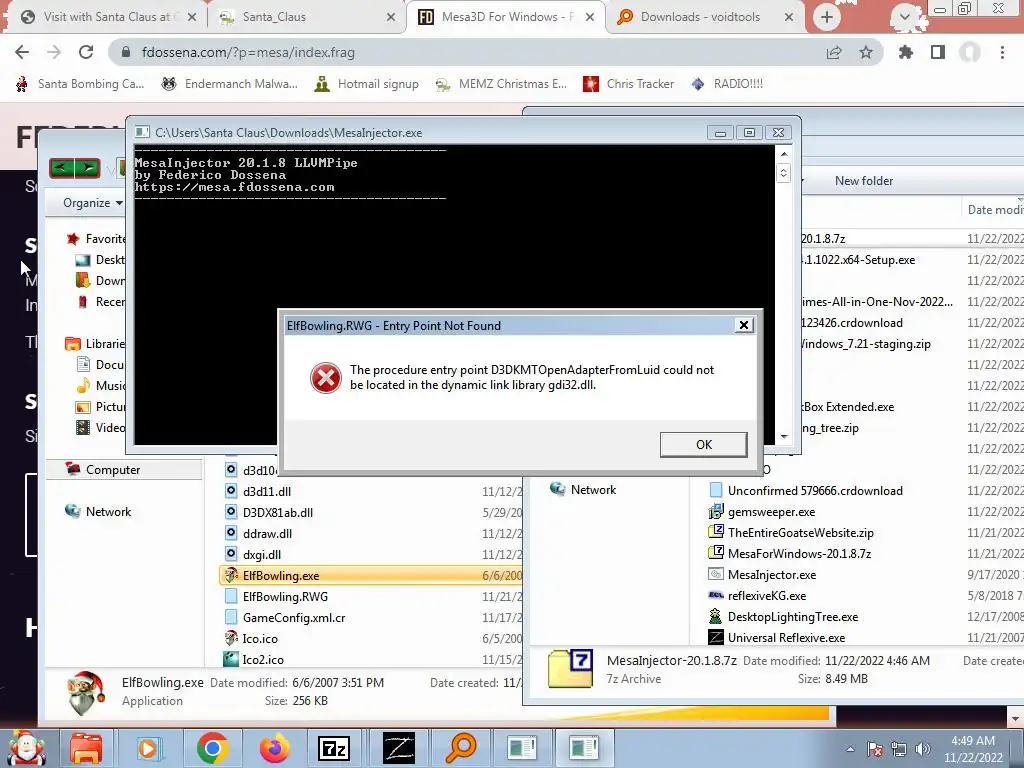Select the gemsweeper.exe file

coord(771,511)
